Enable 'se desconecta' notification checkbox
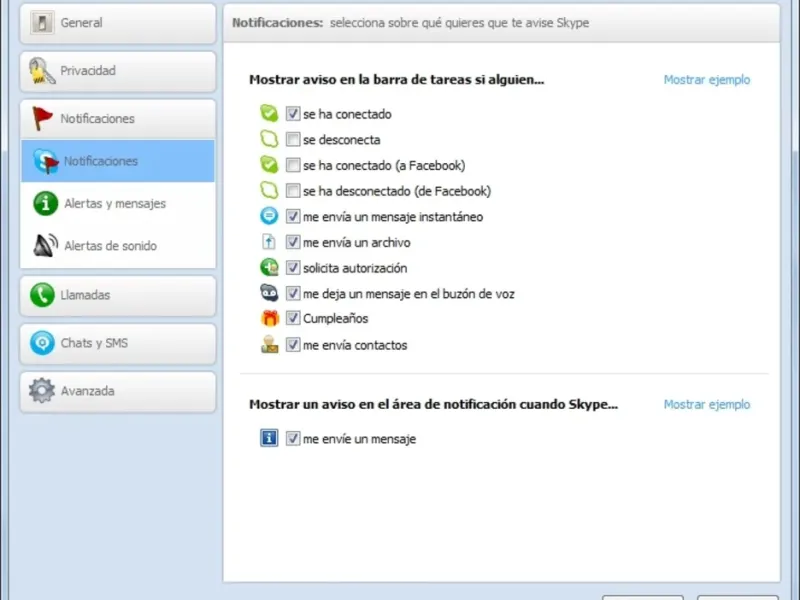800x600 pixels. point(293,139)
